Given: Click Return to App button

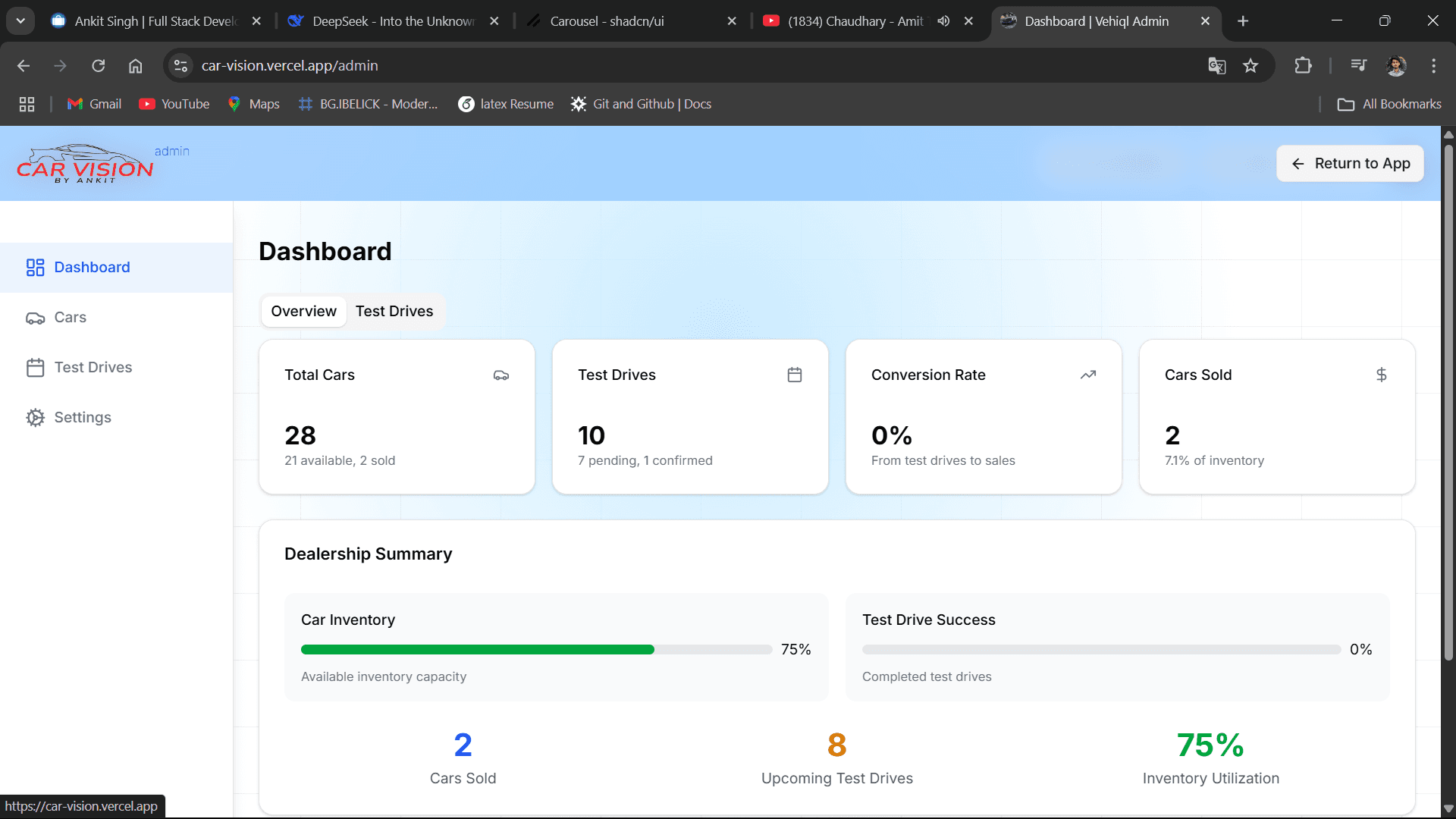Looking at the screenshot, I should (x=1350, y=164).
